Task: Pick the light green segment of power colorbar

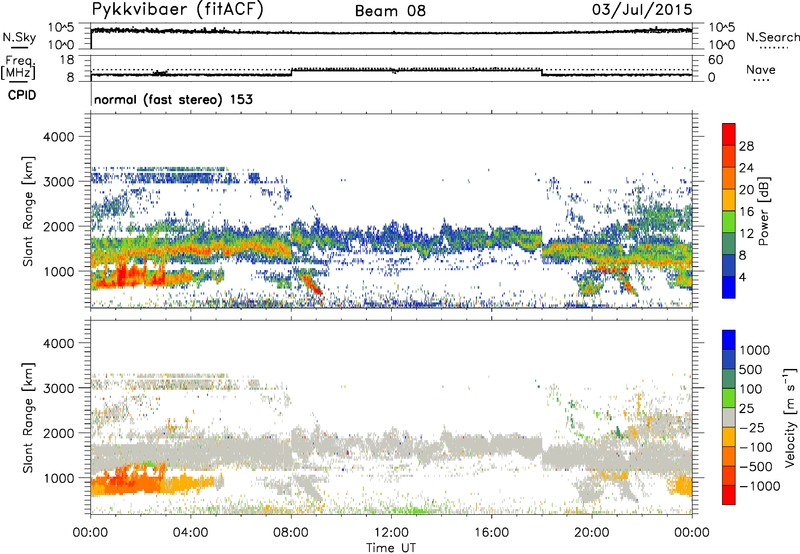Action: [x=729, y=222]
